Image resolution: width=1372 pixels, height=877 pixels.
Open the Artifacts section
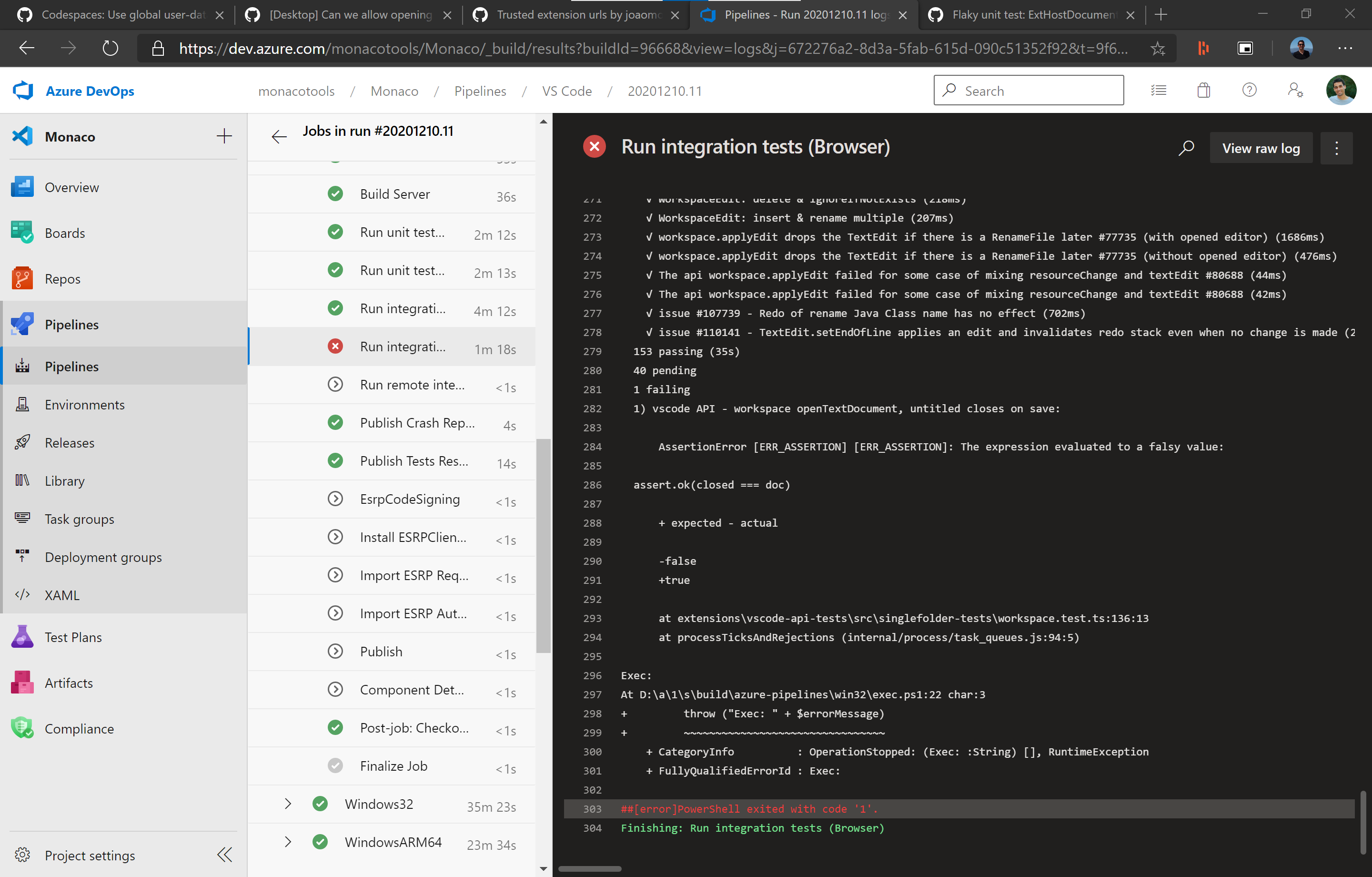(69, 683)
